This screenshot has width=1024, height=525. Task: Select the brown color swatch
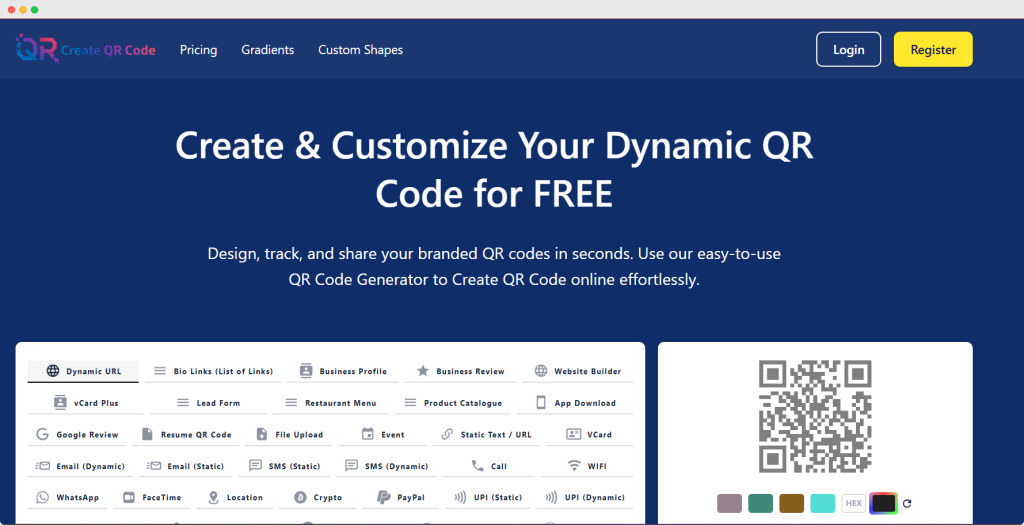[792, 503]
